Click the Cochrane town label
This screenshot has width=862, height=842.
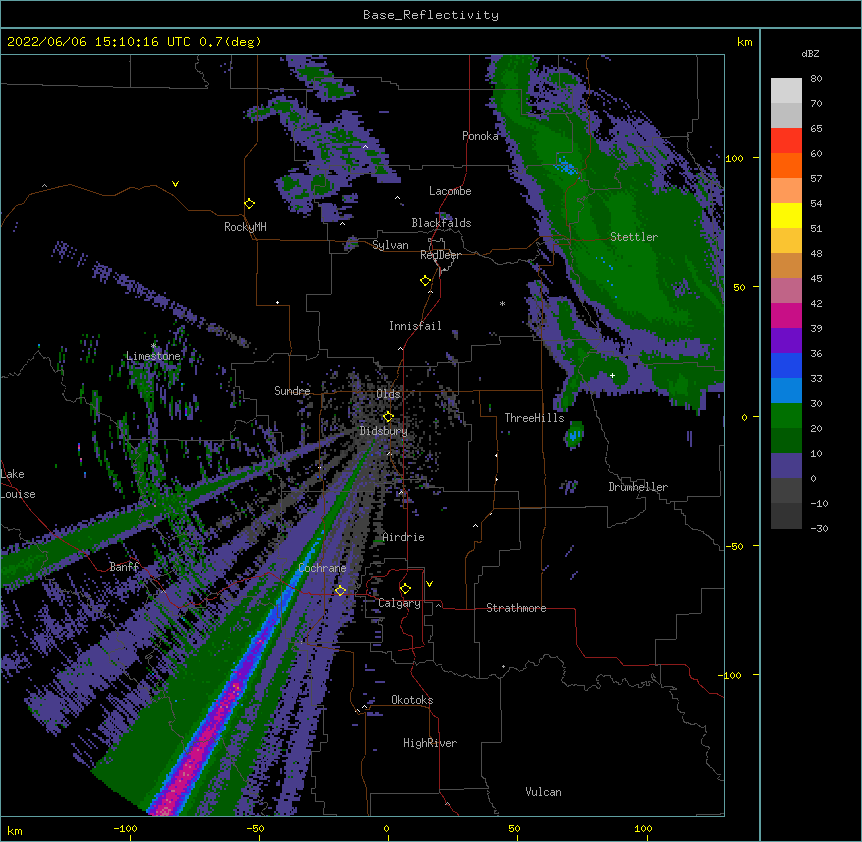(x=322, y=568)
